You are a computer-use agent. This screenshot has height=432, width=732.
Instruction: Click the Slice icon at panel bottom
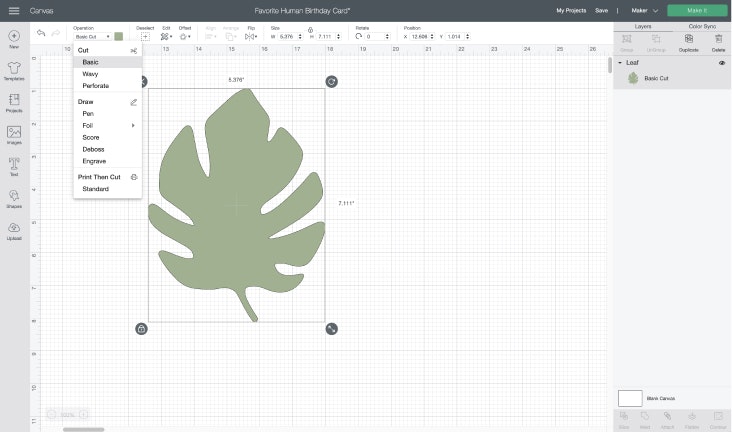624,416
